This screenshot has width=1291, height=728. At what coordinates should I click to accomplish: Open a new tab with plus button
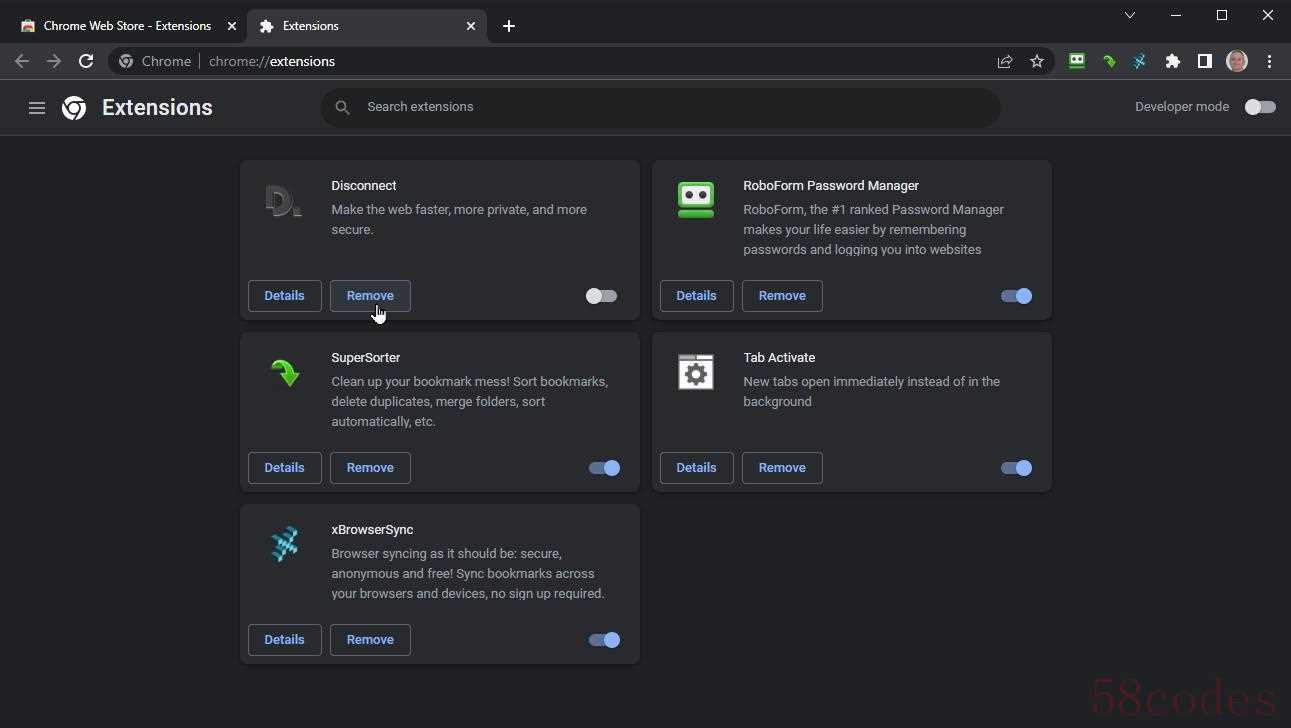click(x=509, y=26)
